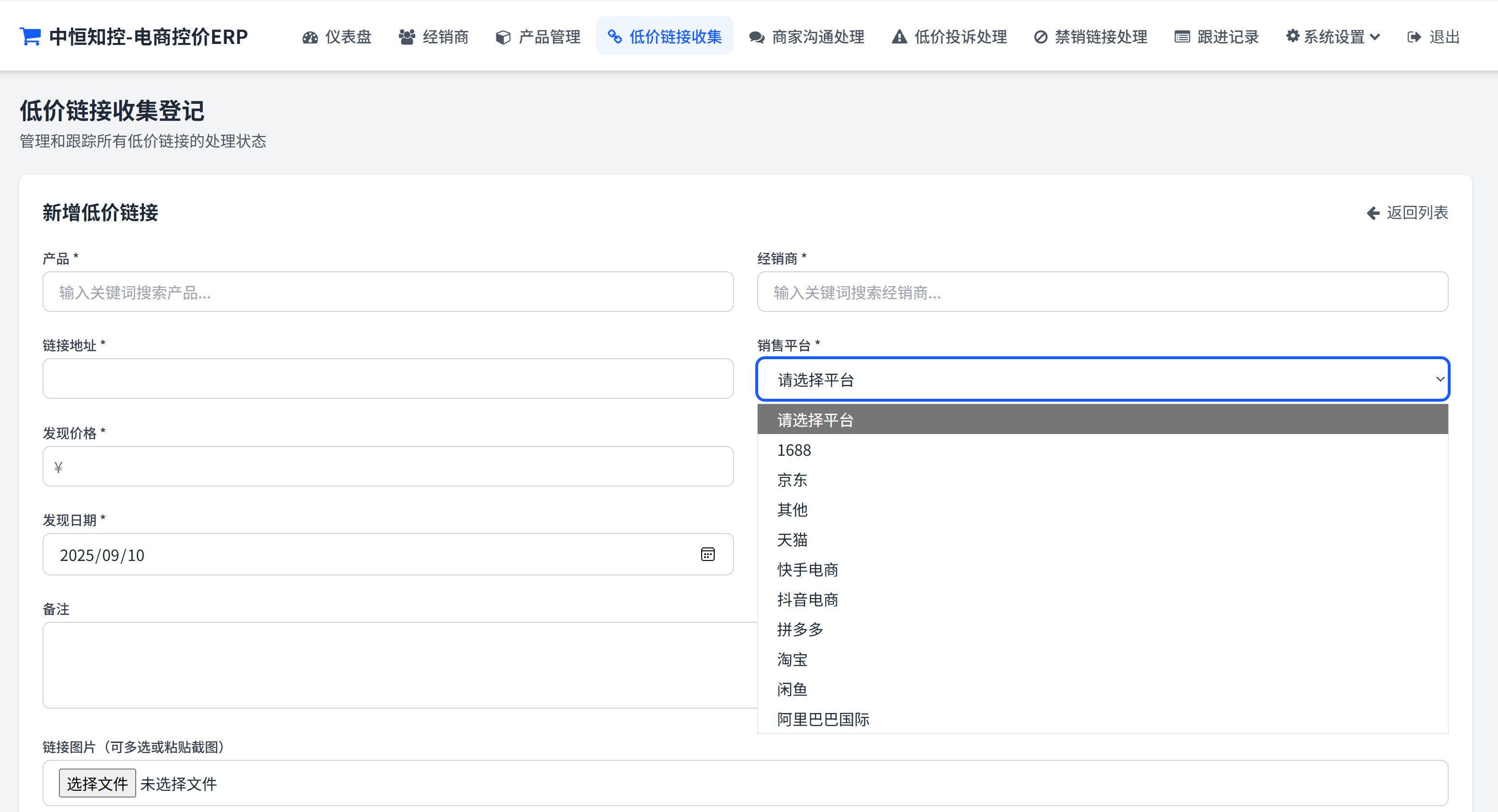Pick 抖音电商 in the platform dropdown

(x=807, y=599)
